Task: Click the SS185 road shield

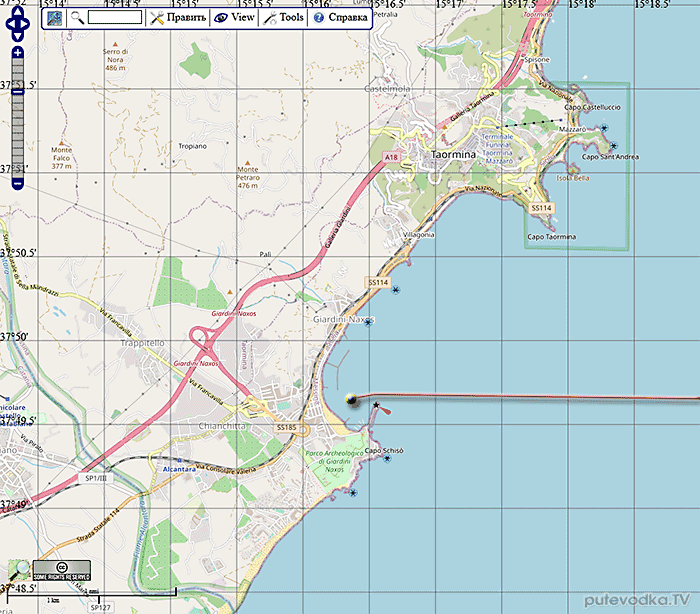Action: pos(287,427)
